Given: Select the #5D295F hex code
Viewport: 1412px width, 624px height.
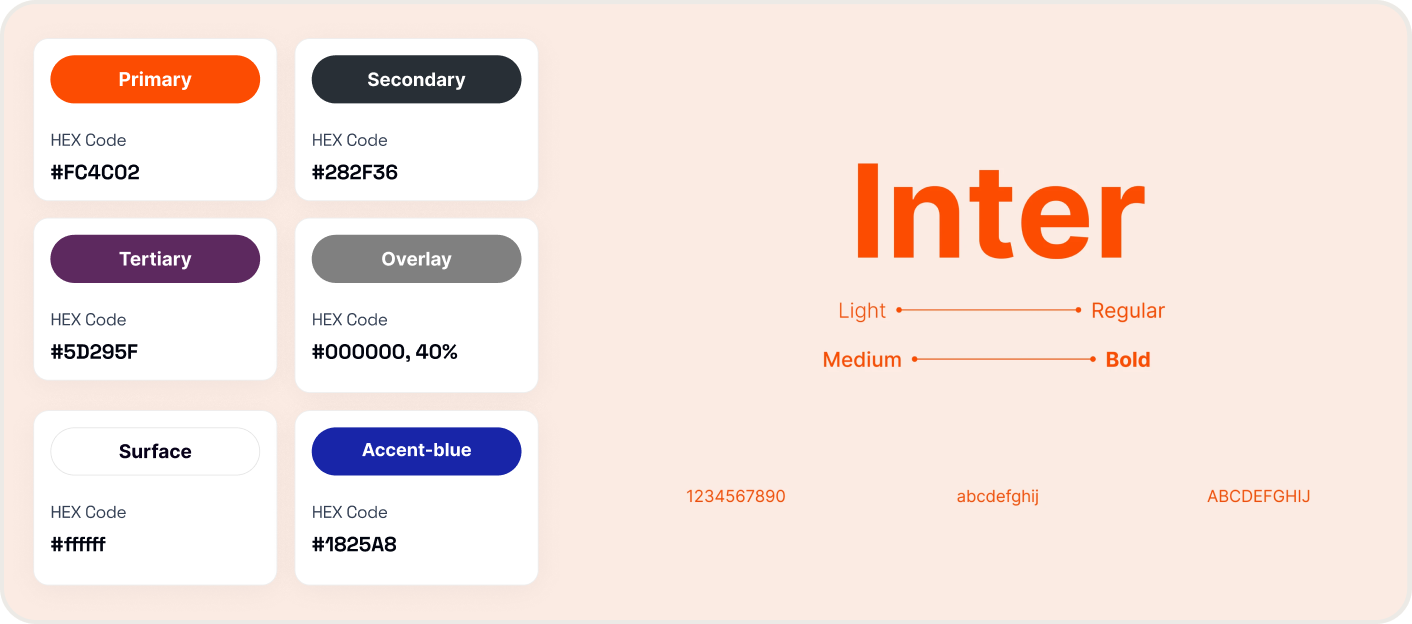Looking at the screenshot, I should pos(94,352).
